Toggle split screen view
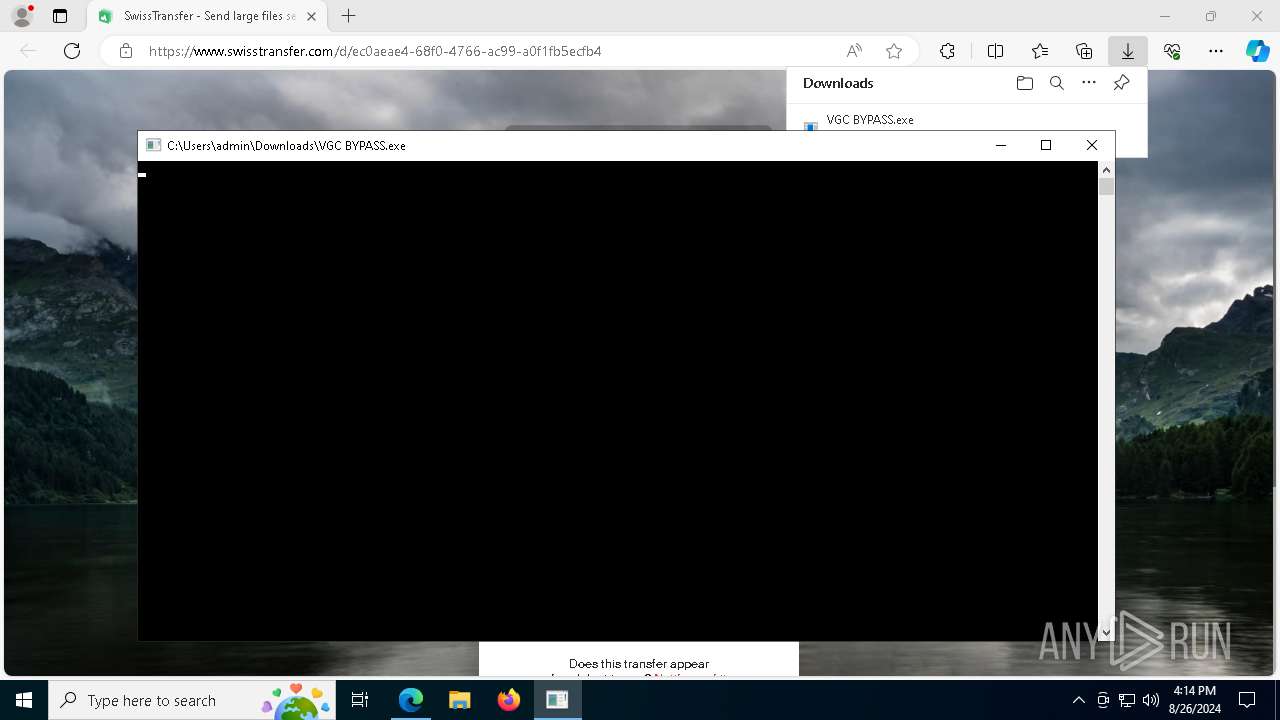Image resolution: width=1280 pixels, height=720 pixels. click(995, 51)
